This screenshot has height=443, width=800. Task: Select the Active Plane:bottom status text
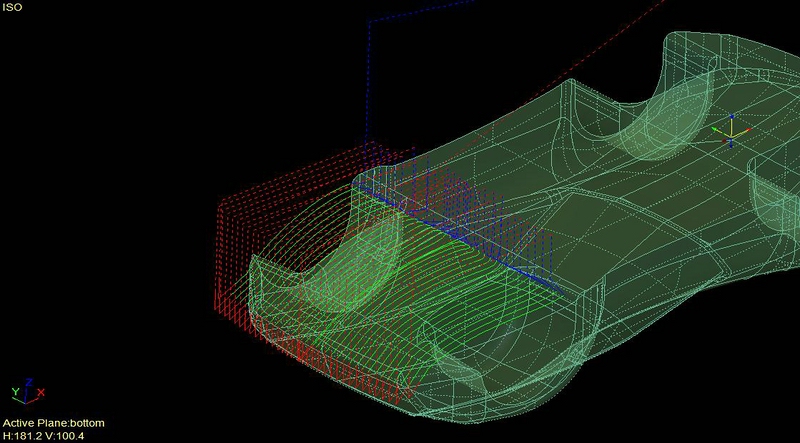tap(53, 423)
